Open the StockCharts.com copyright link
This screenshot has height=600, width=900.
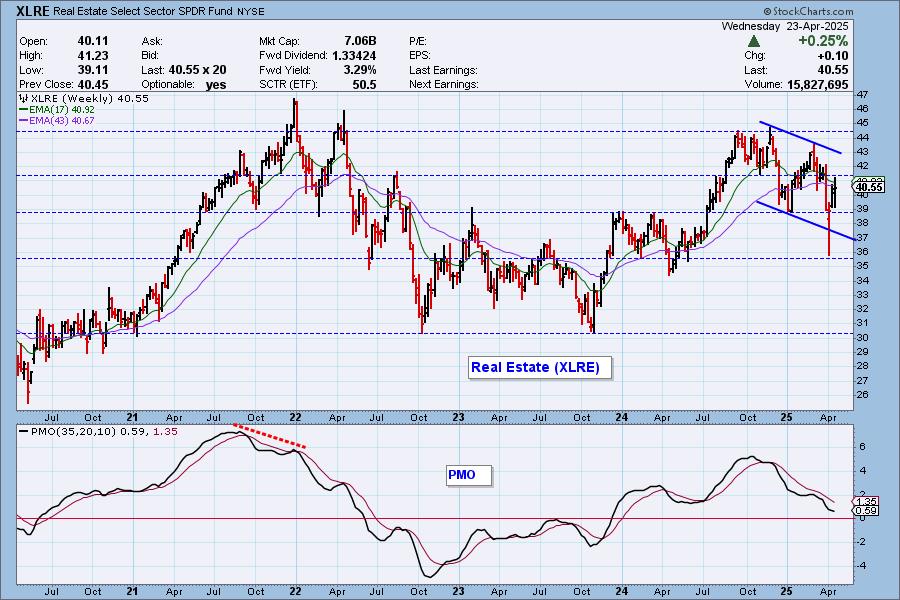808,11
